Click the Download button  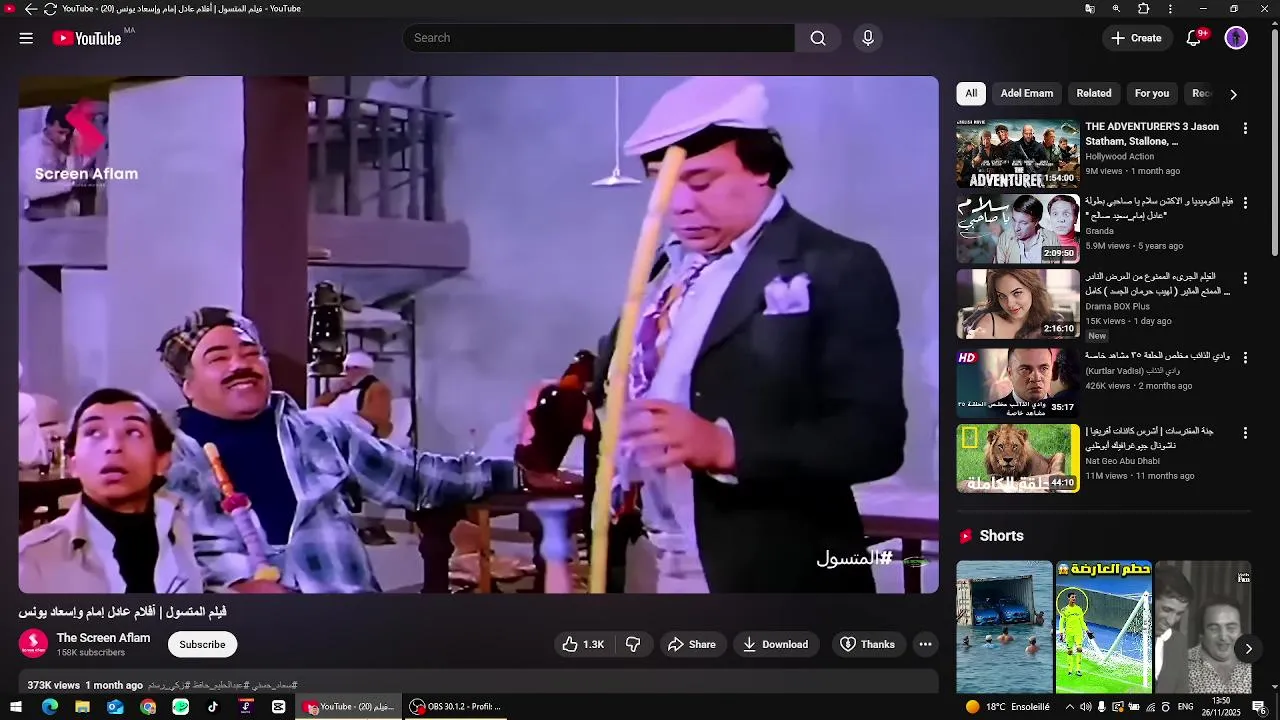click(x=776, y=645)
